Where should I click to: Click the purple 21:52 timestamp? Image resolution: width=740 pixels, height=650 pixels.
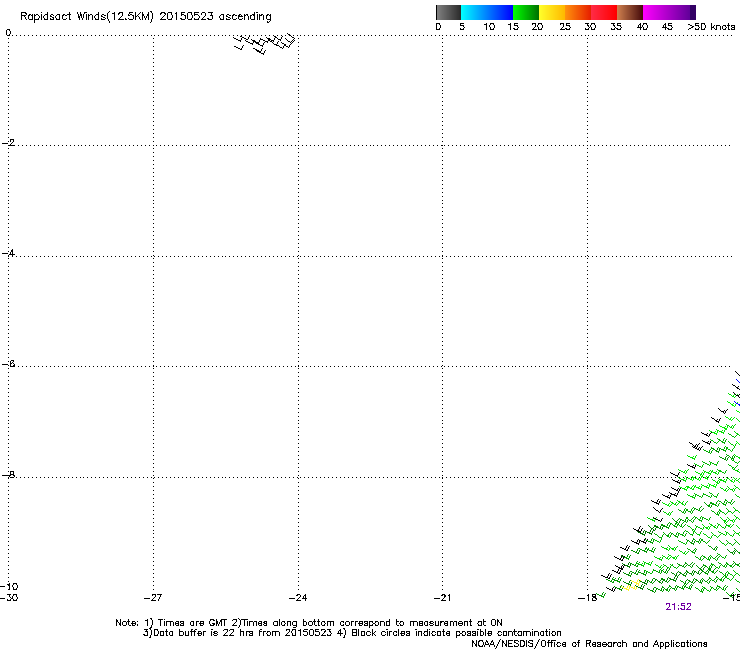pos(678,607)
